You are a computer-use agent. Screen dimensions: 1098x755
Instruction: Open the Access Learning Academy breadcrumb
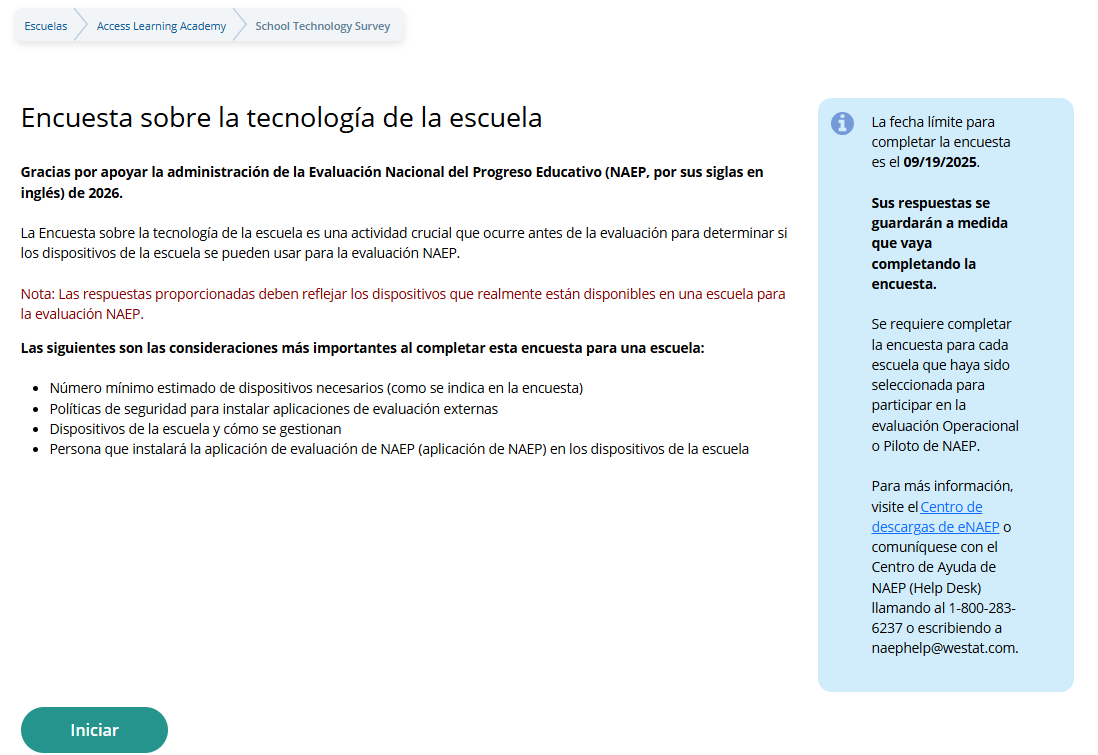(161, 26)
